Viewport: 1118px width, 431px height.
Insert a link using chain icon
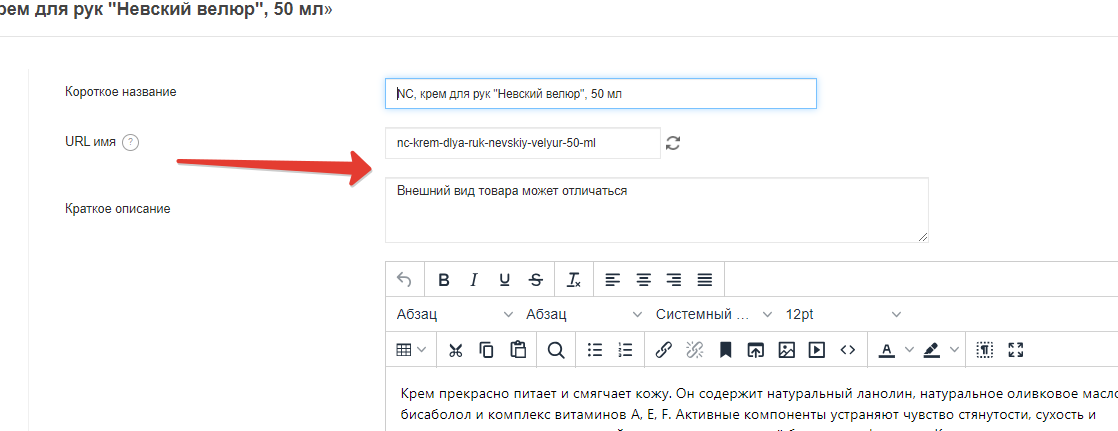coord(663,349)
